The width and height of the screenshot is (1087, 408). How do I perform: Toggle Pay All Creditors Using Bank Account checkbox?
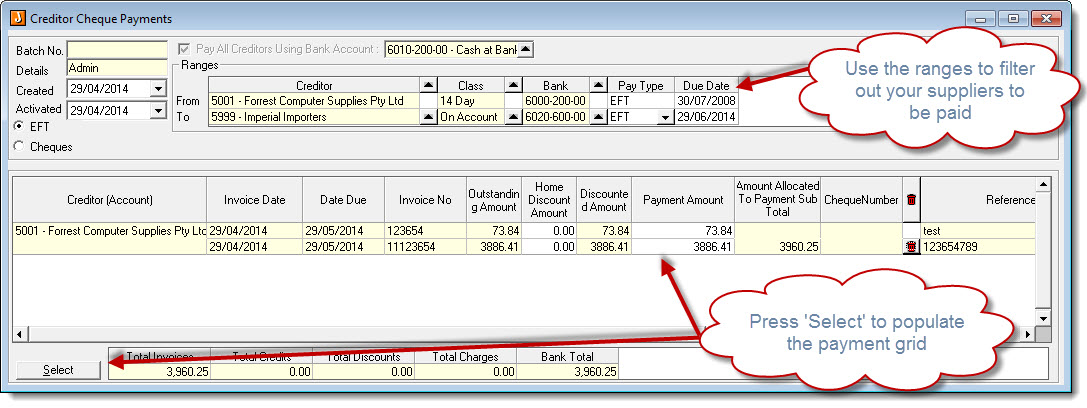[x=184, y=49]
